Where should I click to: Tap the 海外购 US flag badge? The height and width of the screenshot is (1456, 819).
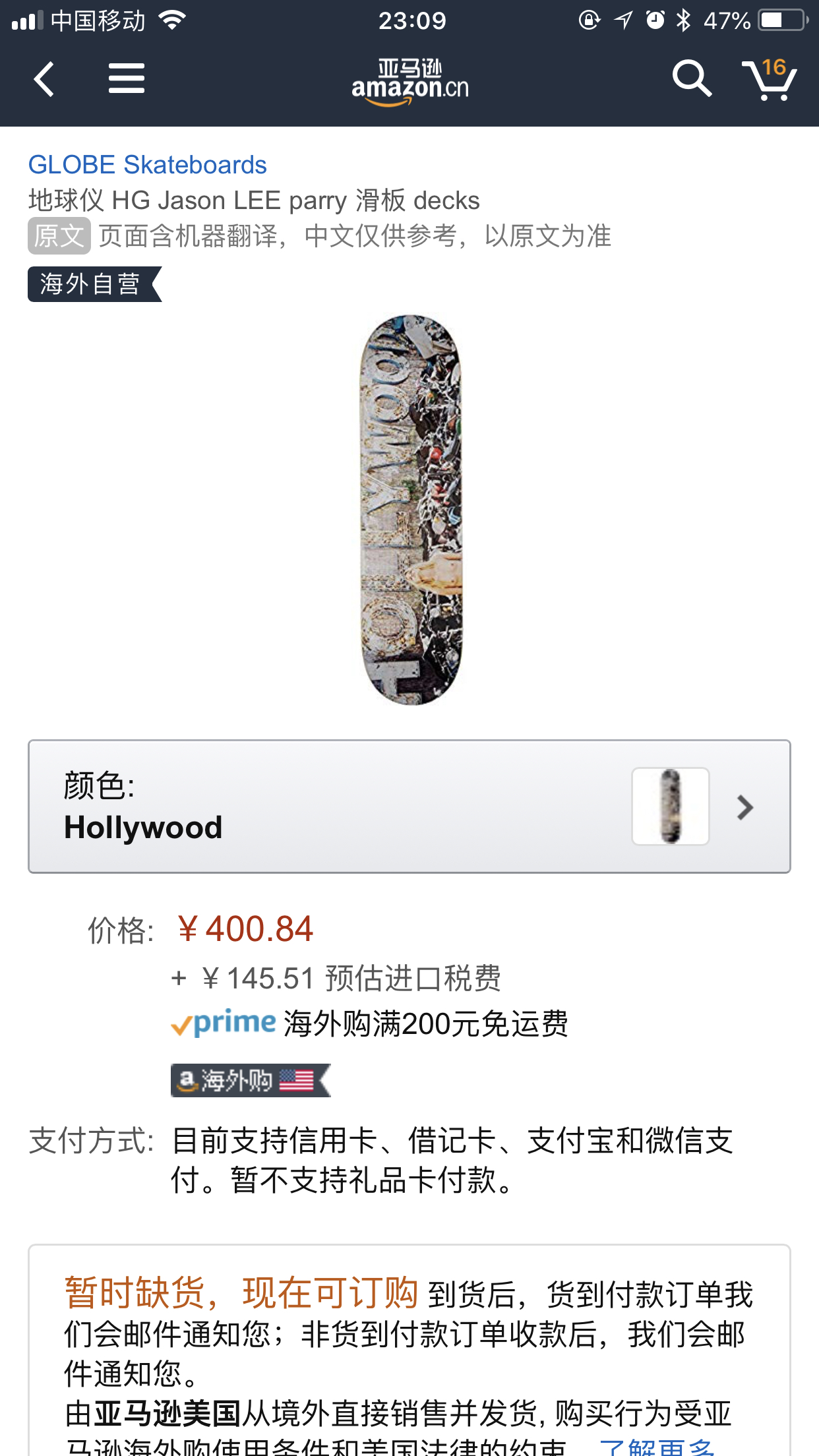(x=251, y=1080)
